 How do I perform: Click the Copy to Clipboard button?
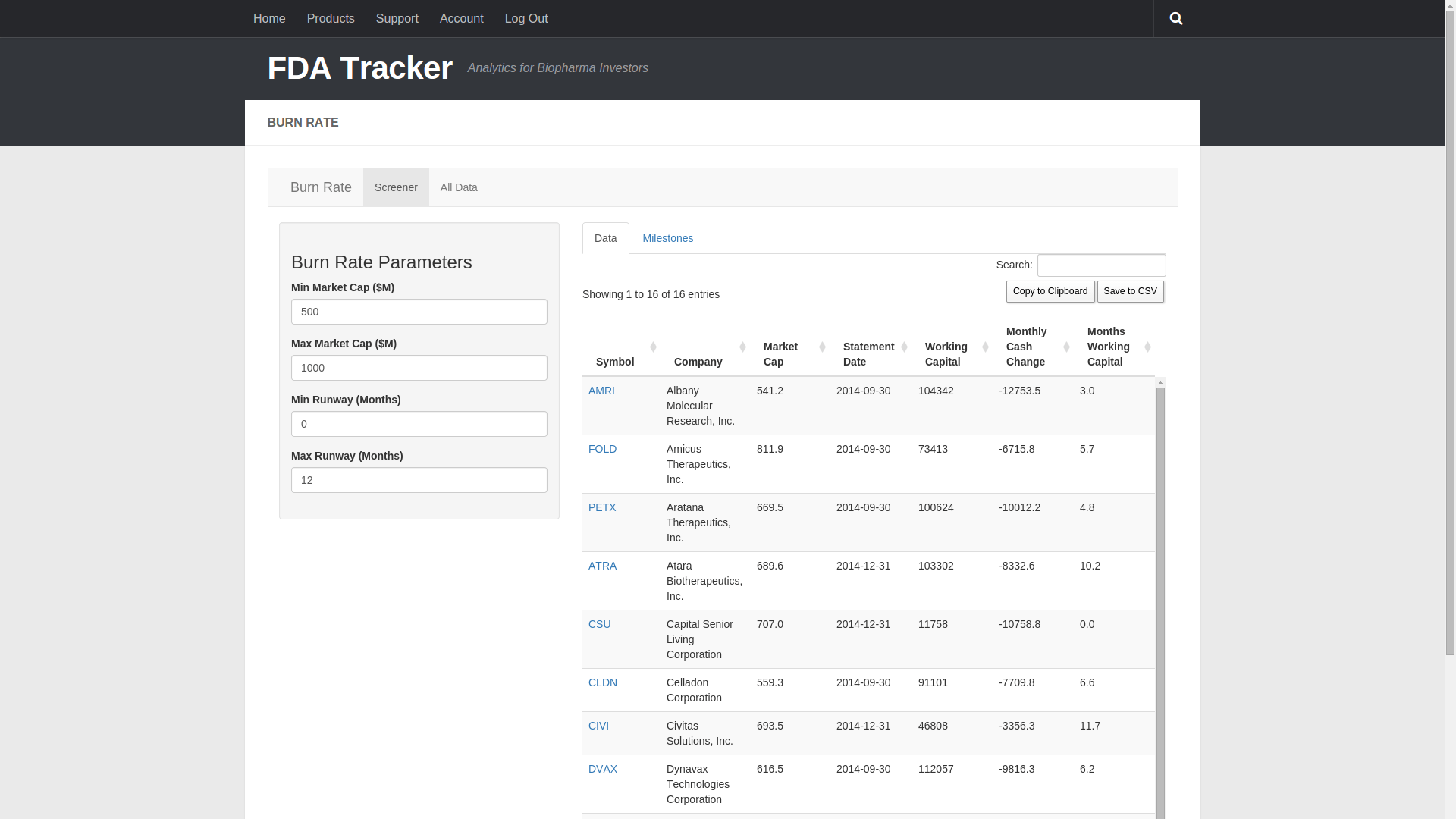coord(1050,291)
